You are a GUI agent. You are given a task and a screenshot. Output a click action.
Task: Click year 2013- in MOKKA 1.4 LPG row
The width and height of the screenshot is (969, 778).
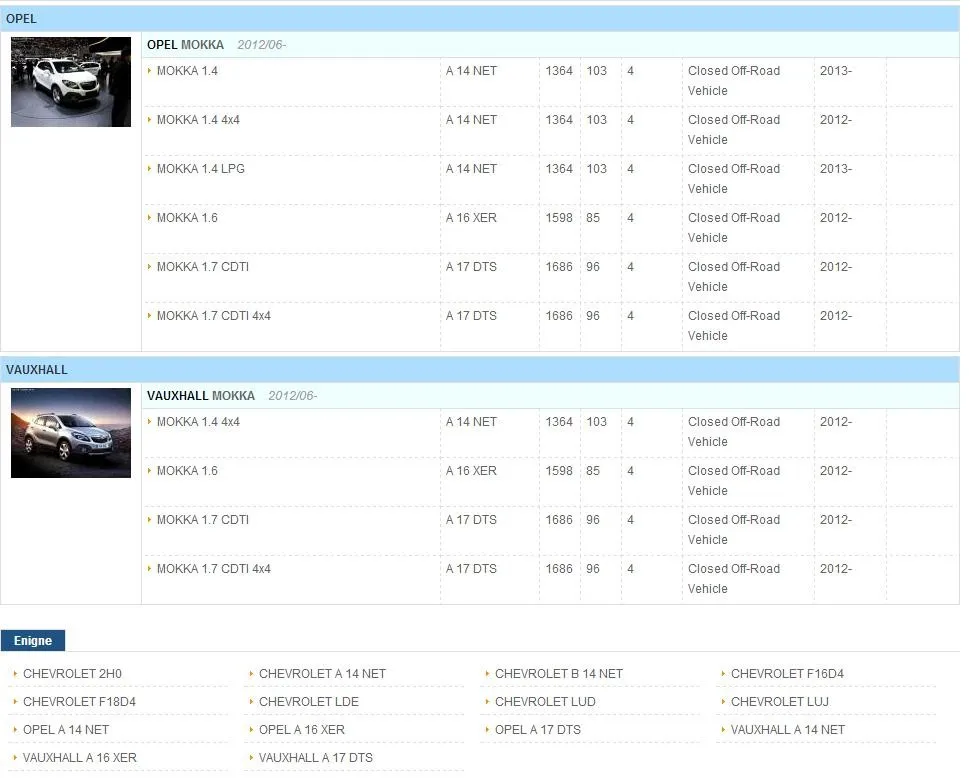tap(836, 169)
